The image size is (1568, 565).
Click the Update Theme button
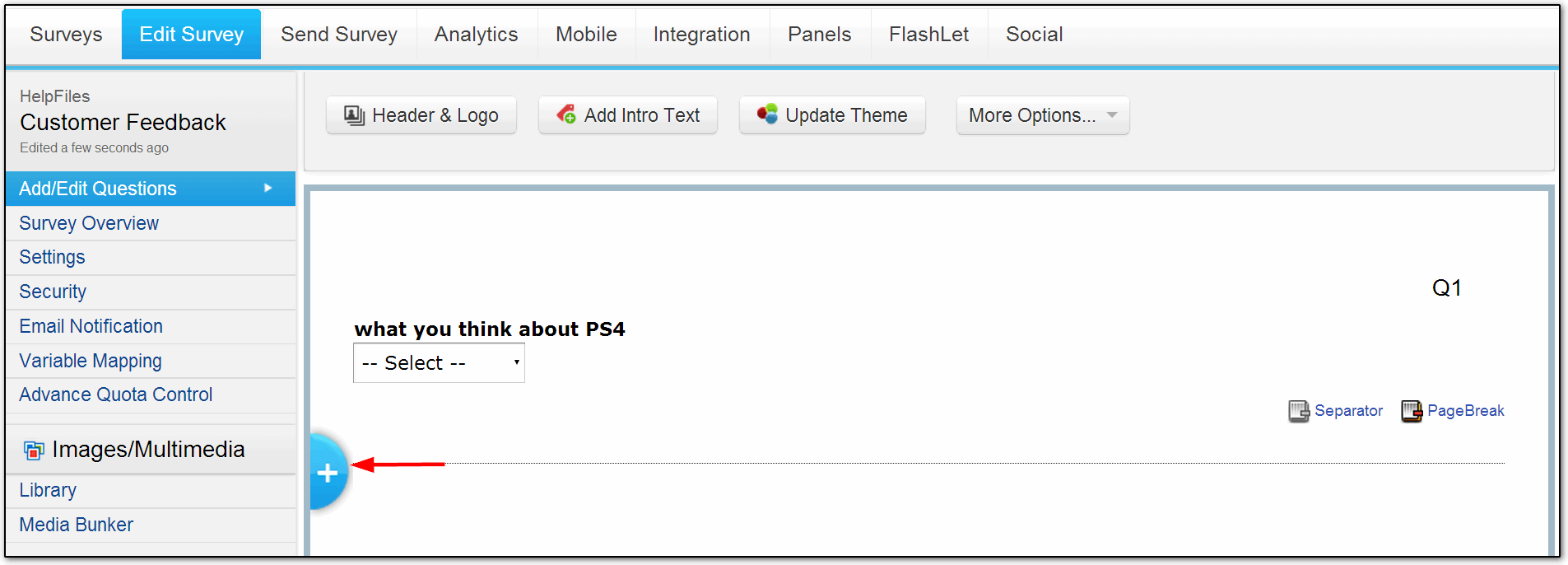[x=832, y=115]
